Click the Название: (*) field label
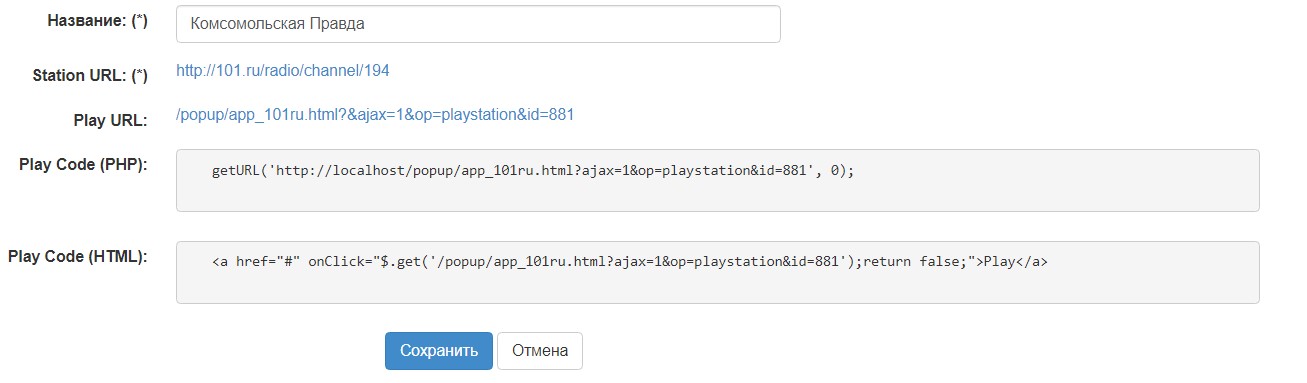 click(98, 22)
